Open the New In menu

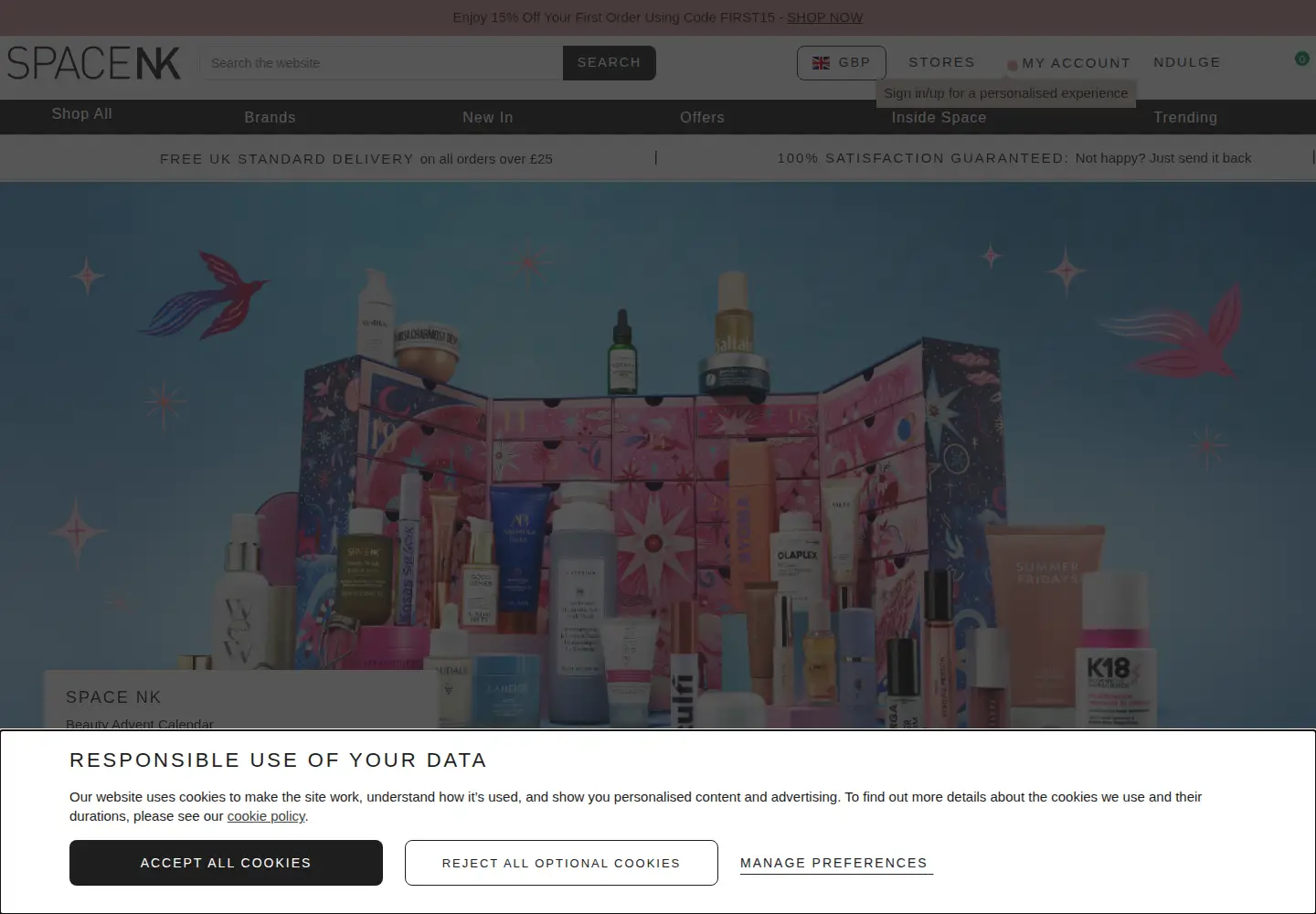pos(488,117)
